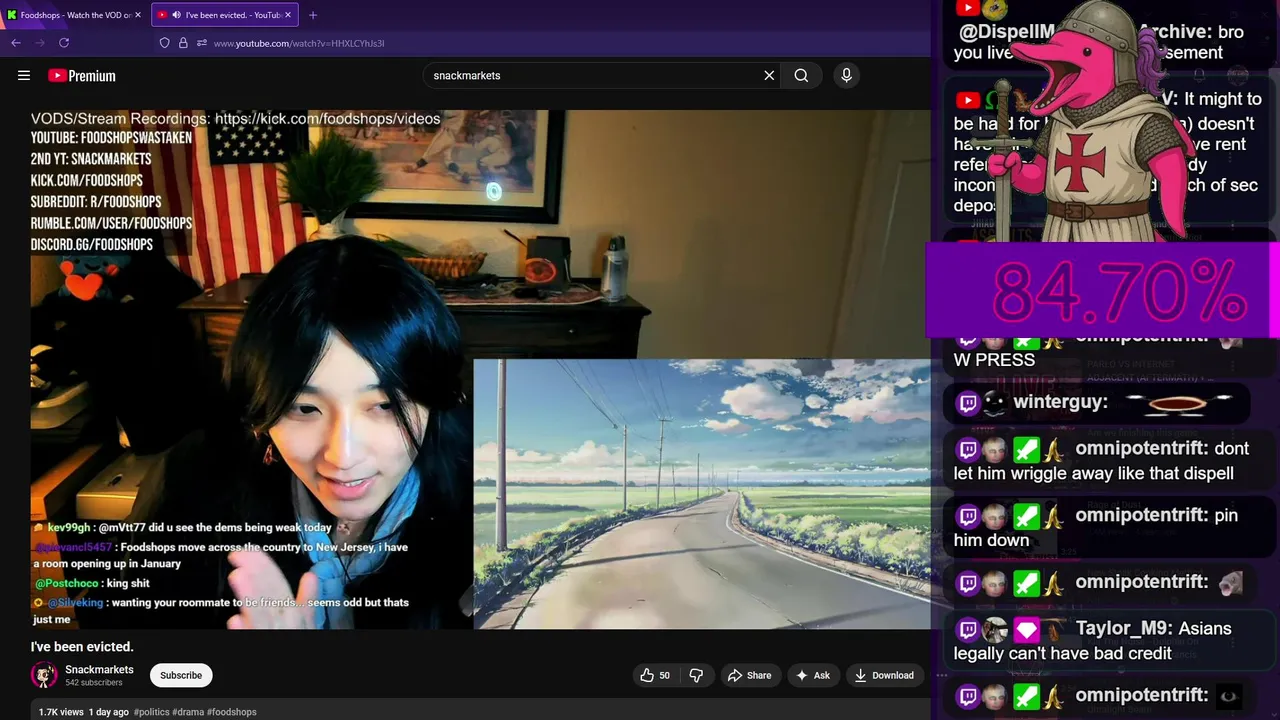The height and width of the screenshot is (720, 1280).
Task: Click Twitch icon beside Taylor_M9 message
Action: pos(967,629)
